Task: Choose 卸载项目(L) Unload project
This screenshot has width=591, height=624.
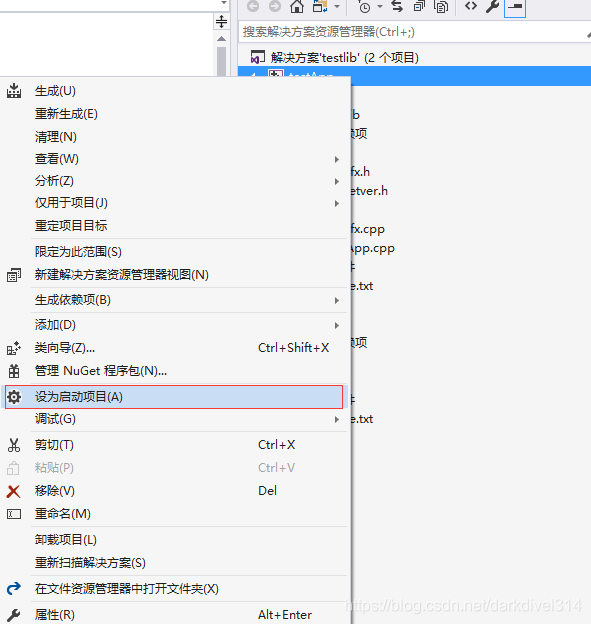Action: [x=175, y=540]
